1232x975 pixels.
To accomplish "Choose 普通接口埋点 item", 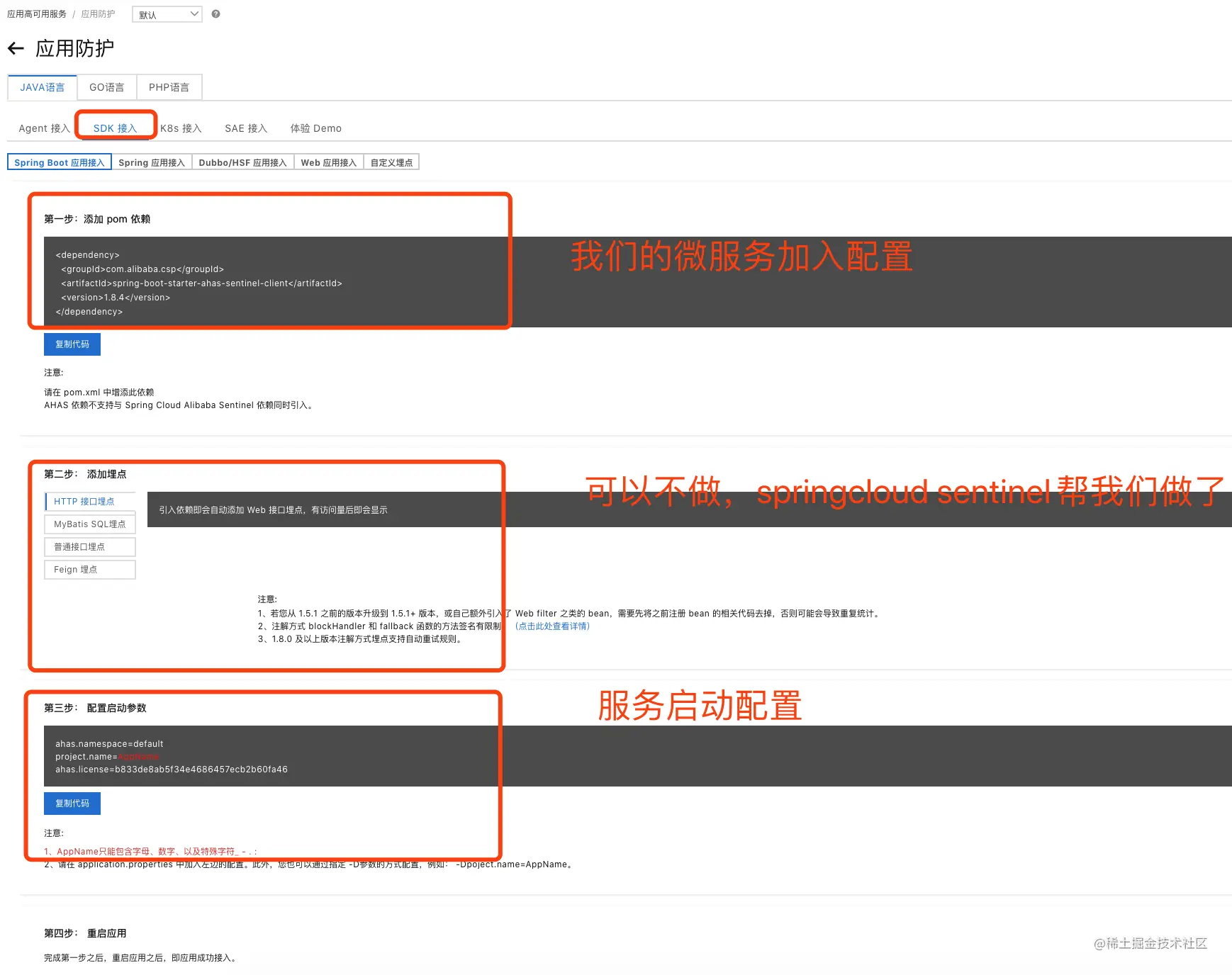I will tap(90, 547).
